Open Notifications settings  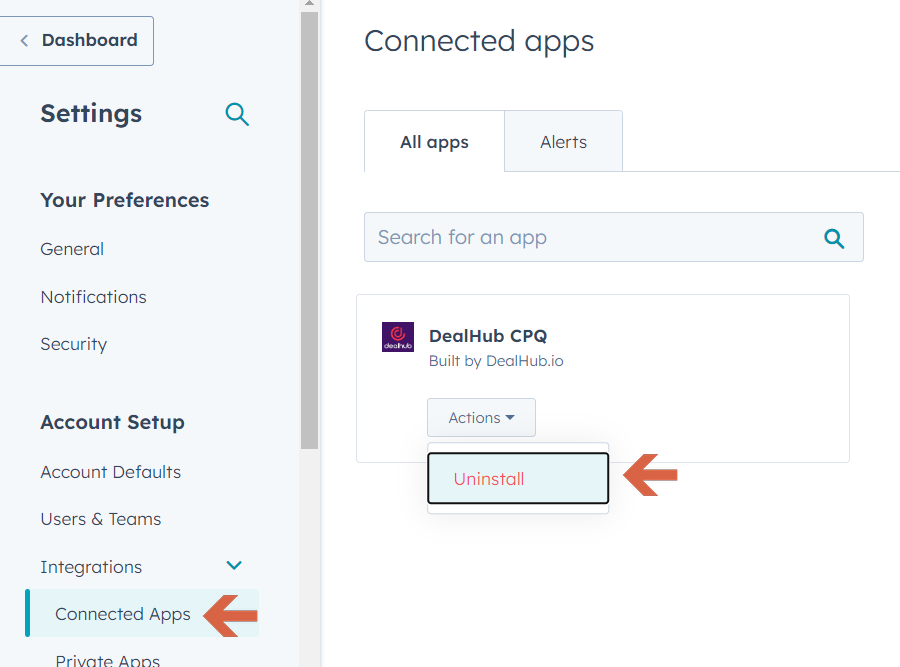click(x=94, y=297)
